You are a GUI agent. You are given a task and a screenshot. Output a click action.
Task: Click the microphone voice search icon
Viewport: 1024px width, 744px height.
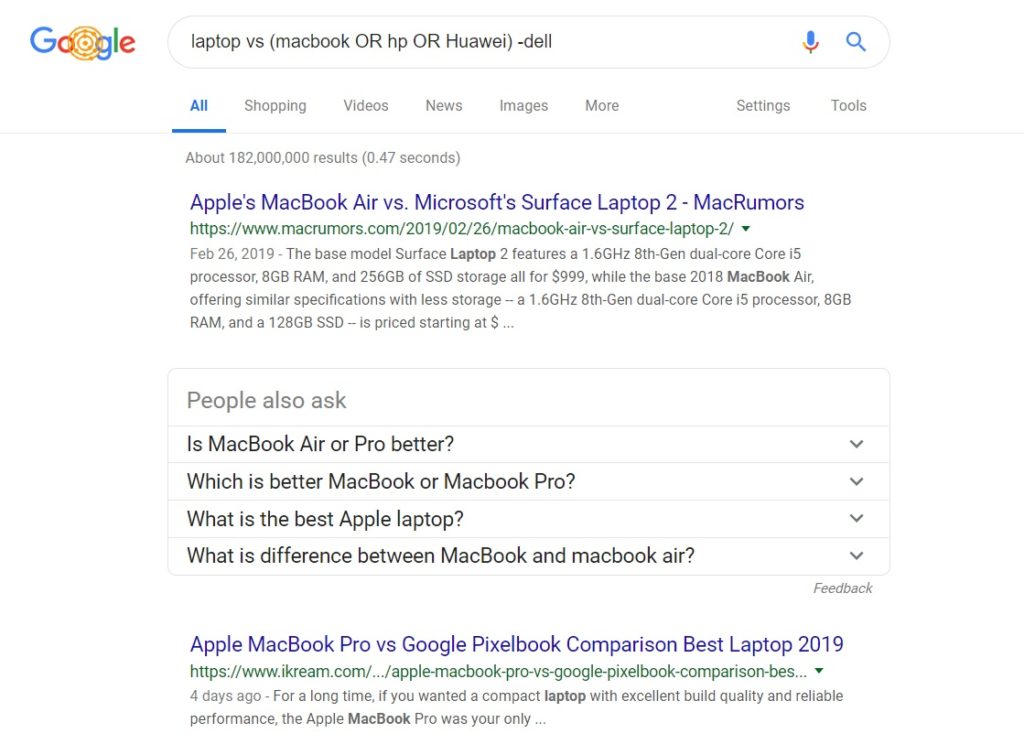coord(810,42)
